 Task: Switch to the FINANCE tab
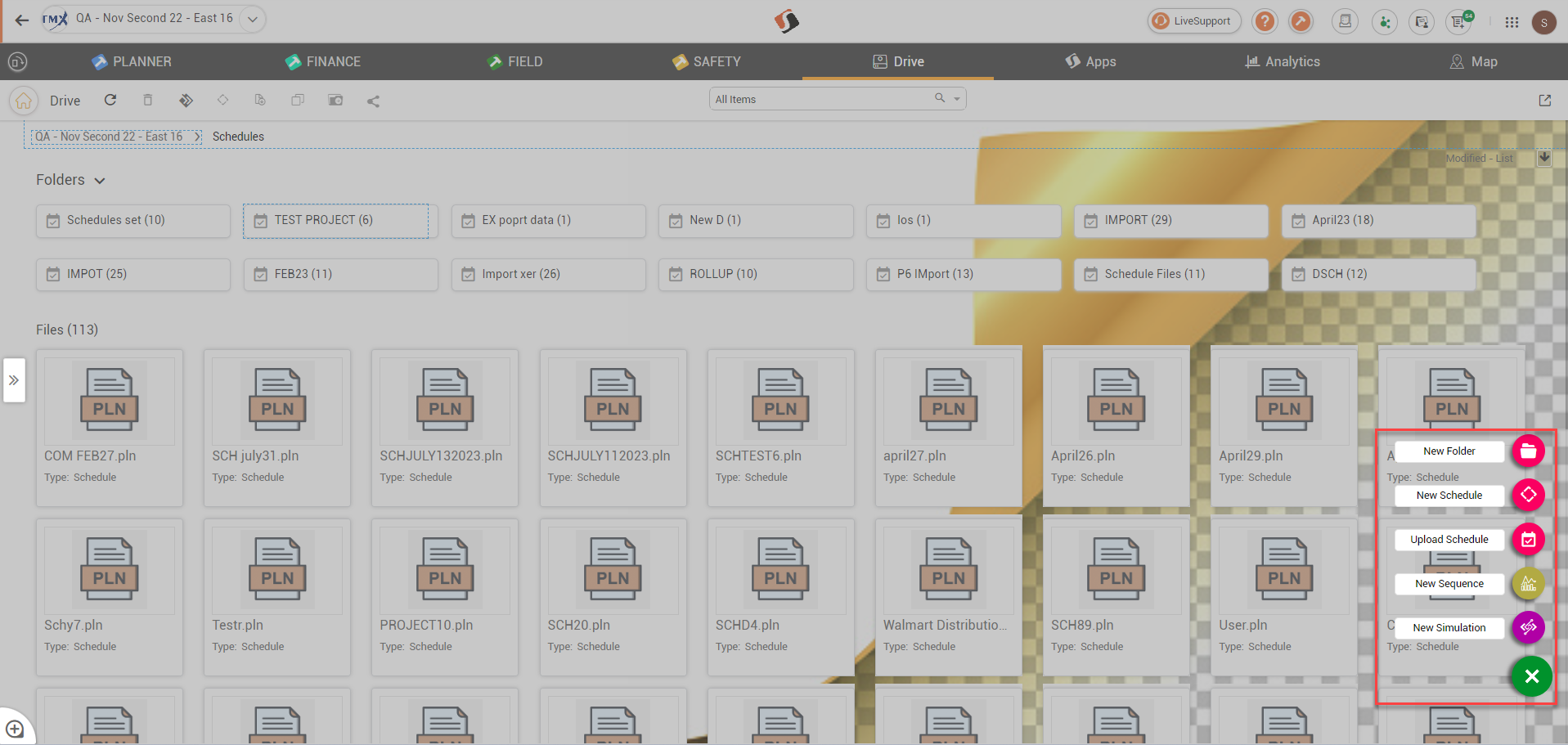pyautogui.click(x=323, y=61)
